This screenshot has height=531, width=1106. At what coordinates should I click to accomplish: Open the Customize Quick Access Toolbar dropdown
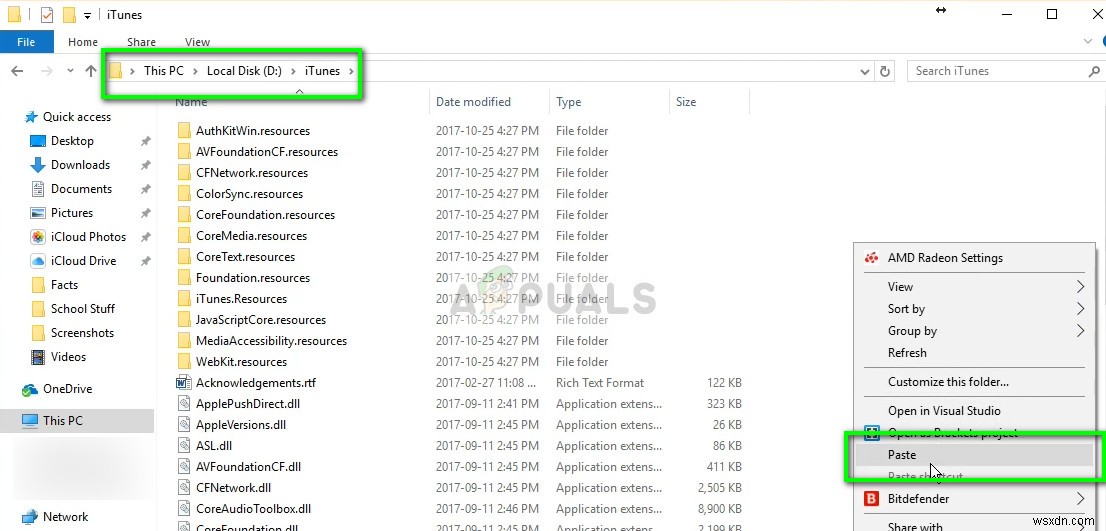(87, 15)
